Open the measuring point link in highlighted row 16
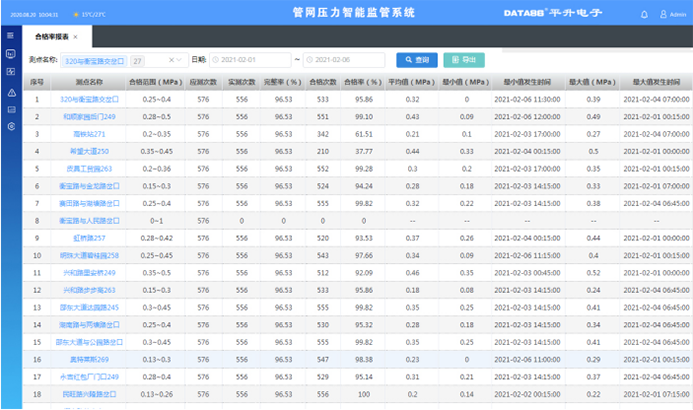The image size is (693, 410). (89, 360)
